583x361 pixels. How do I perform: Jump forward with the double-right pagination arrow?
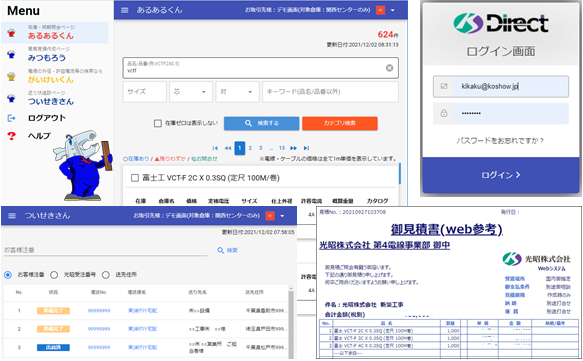293,148
